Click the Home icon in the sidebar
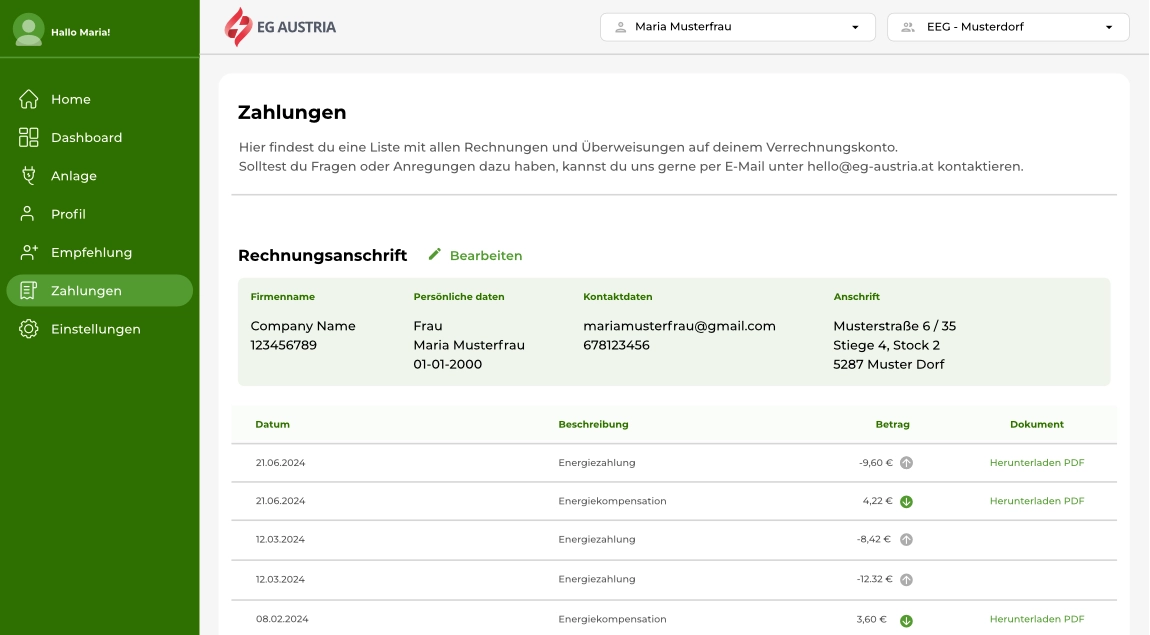 tap(27, 99)
